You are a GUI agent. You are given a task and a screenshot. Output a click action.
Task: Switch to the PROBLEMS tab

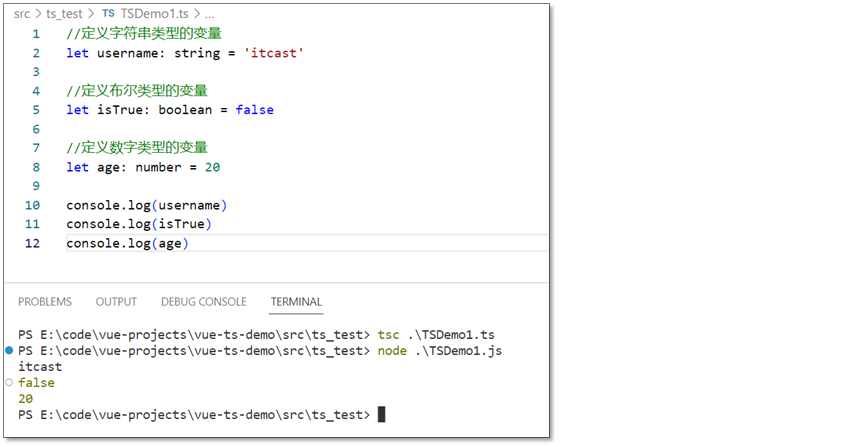(x=45, y=302)
